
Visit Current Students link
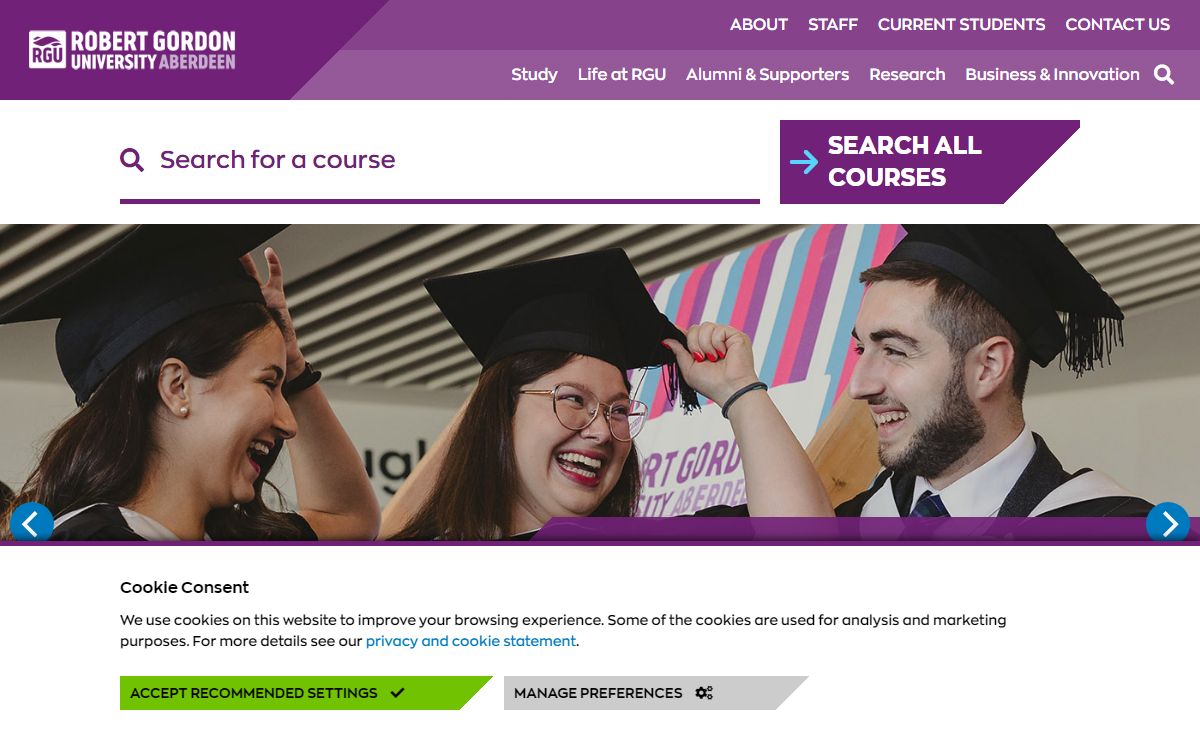click(962, 25)
